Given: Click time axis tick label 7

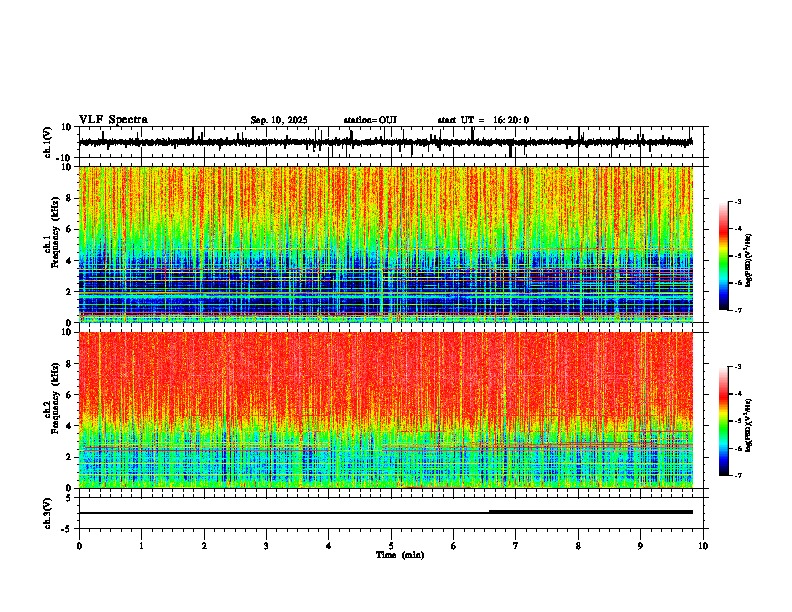Looking at the screenshot, I should 516,546.
